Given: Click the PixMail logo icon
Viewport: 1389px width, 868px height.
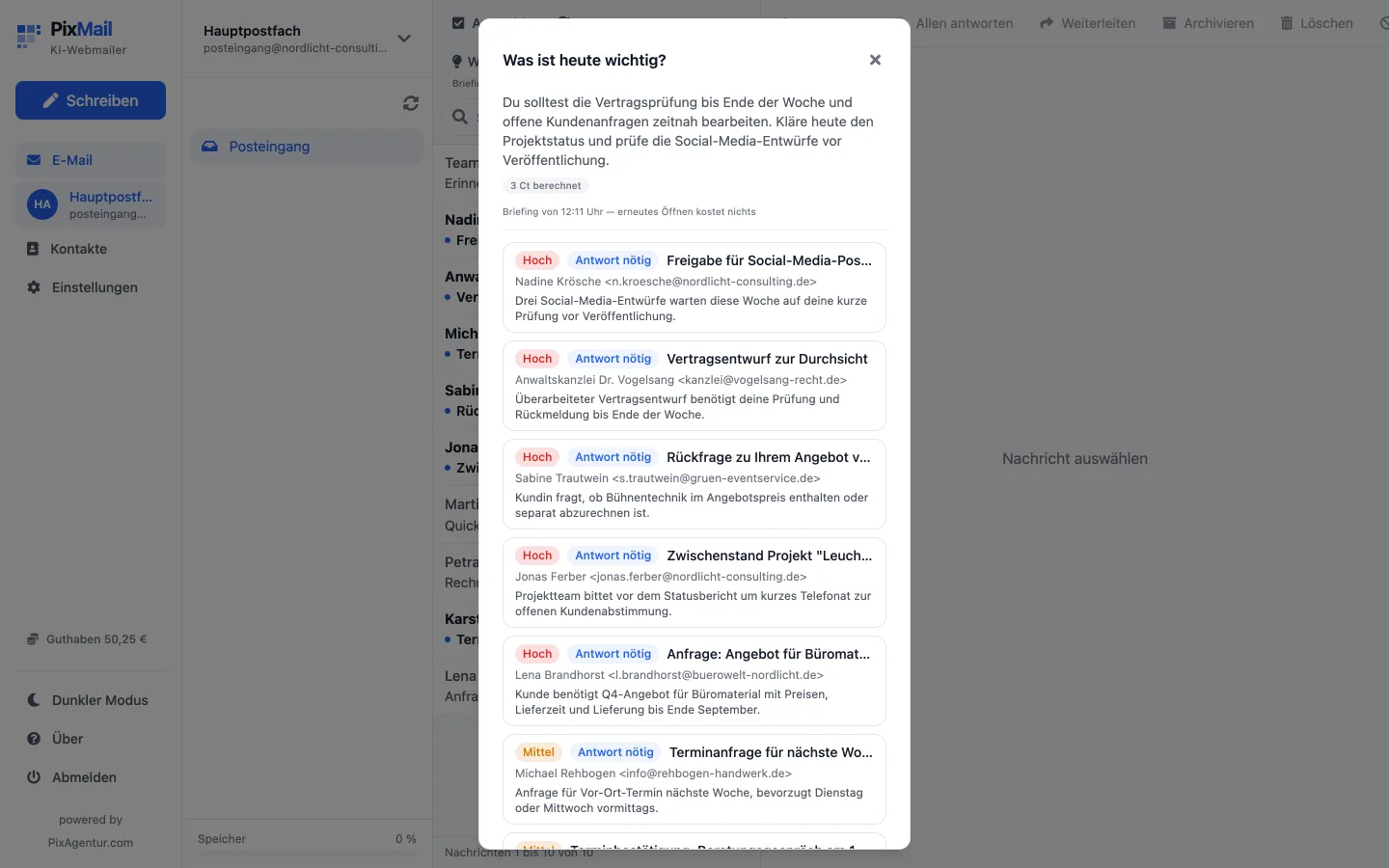Looking at the screenshot, I should 29,38.
